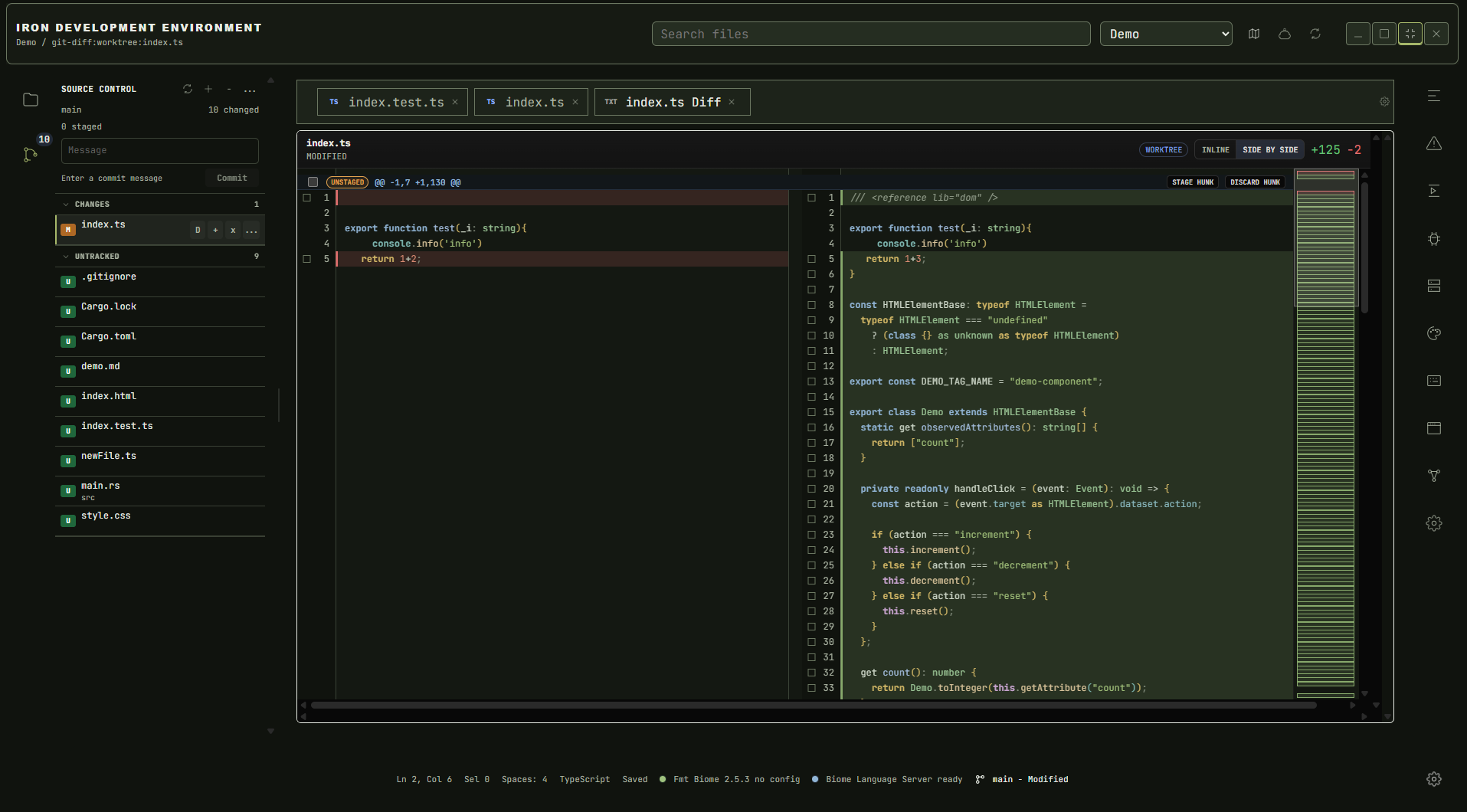1467x812 pixels.
Task: Check right pane line 1 checkbox
Action: (x=811, y=198)
